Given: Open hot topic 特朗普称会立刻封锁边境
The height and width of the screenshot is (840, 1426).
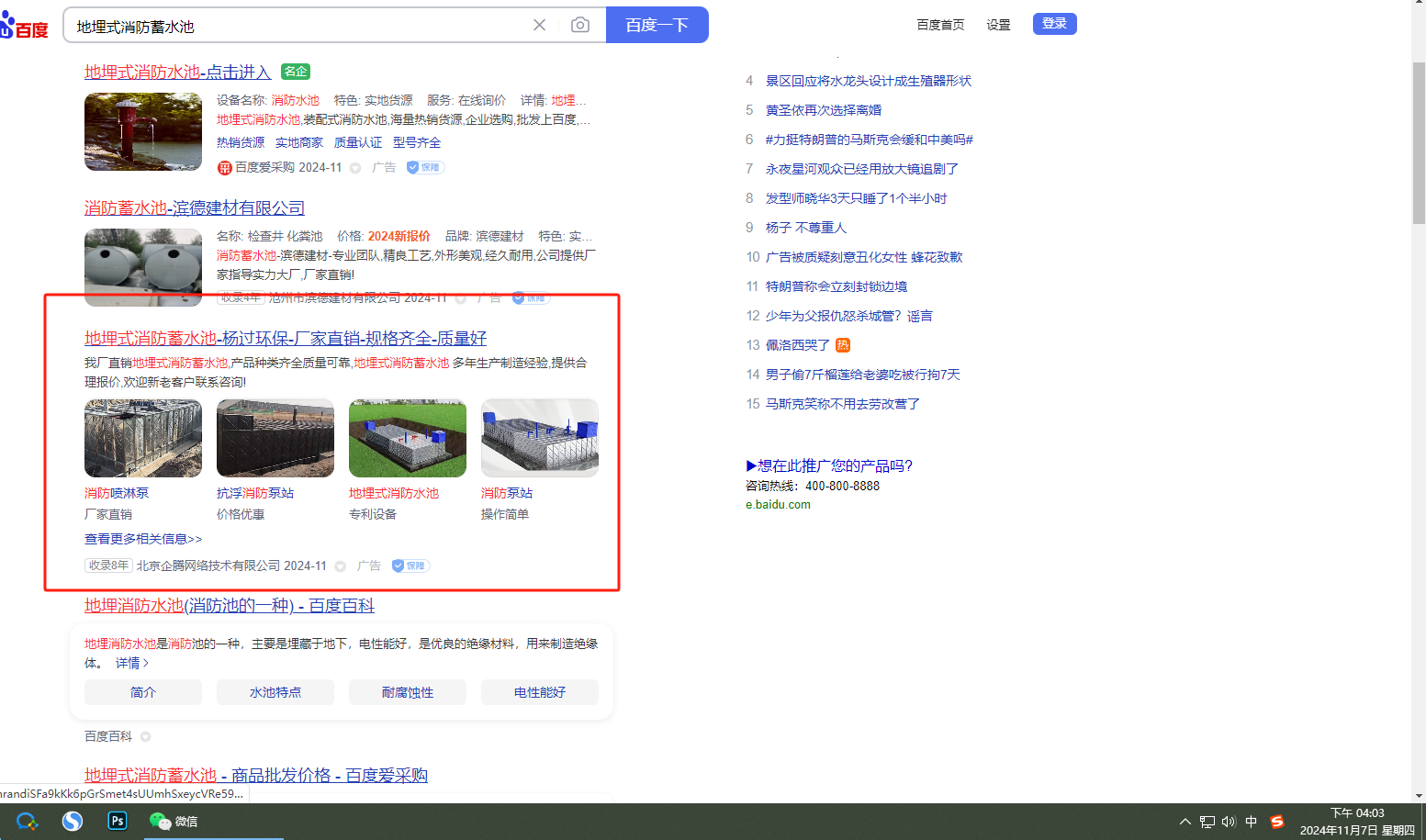Looking at the screenshot, I should click(837, 286).
